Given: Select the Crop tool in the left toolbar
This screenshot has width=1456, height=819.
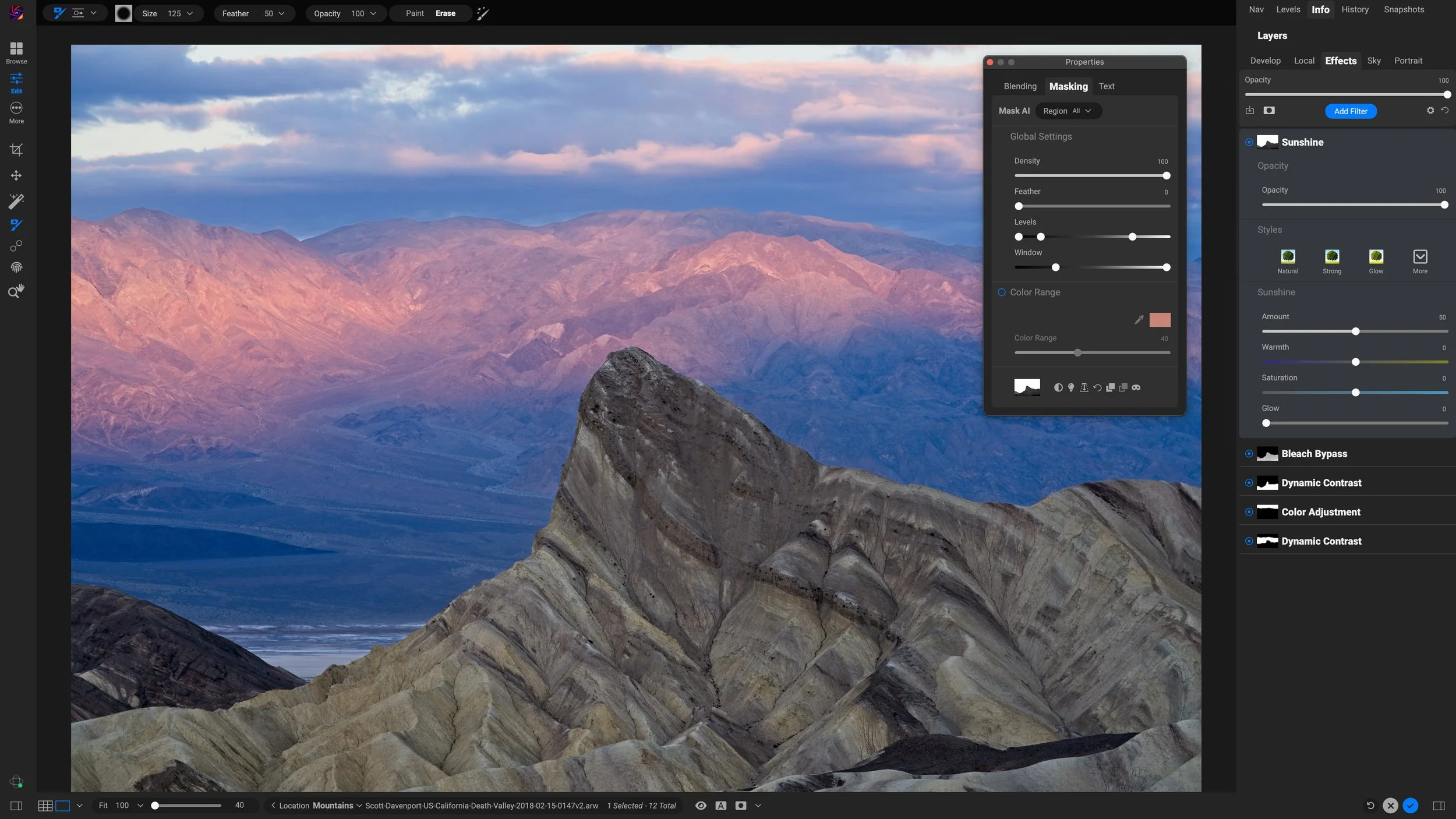Looking at the screenshot, I should tap(16, 150).
